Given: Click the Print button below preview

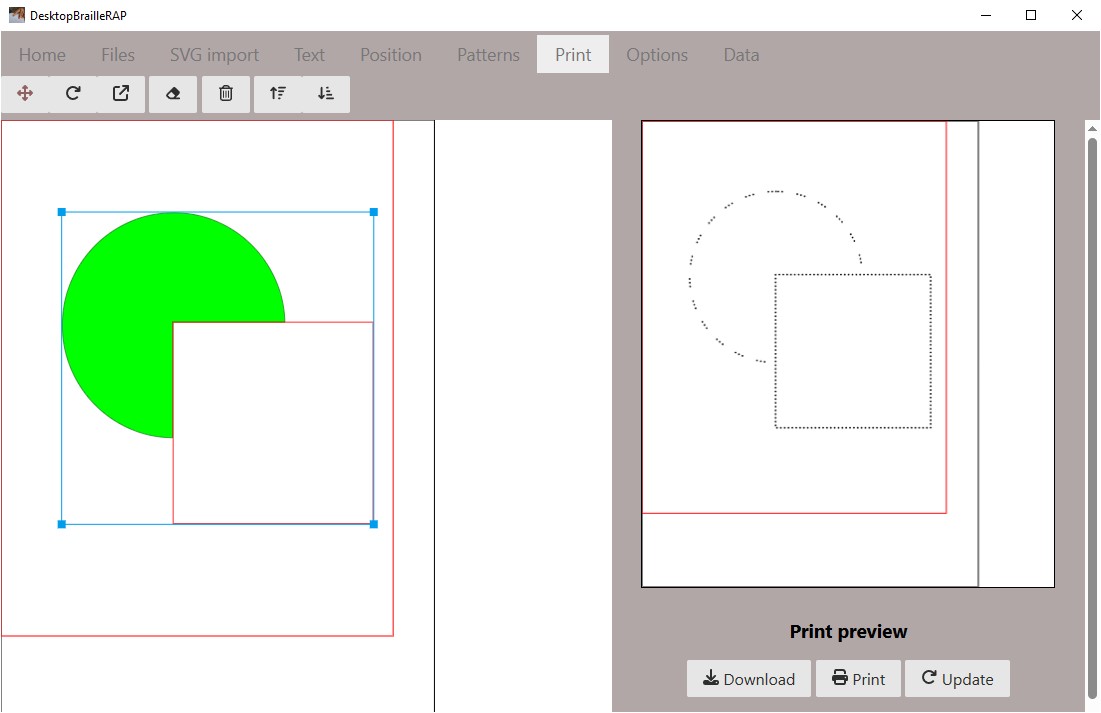Looking at the screenshot, I should click(858, 679).
